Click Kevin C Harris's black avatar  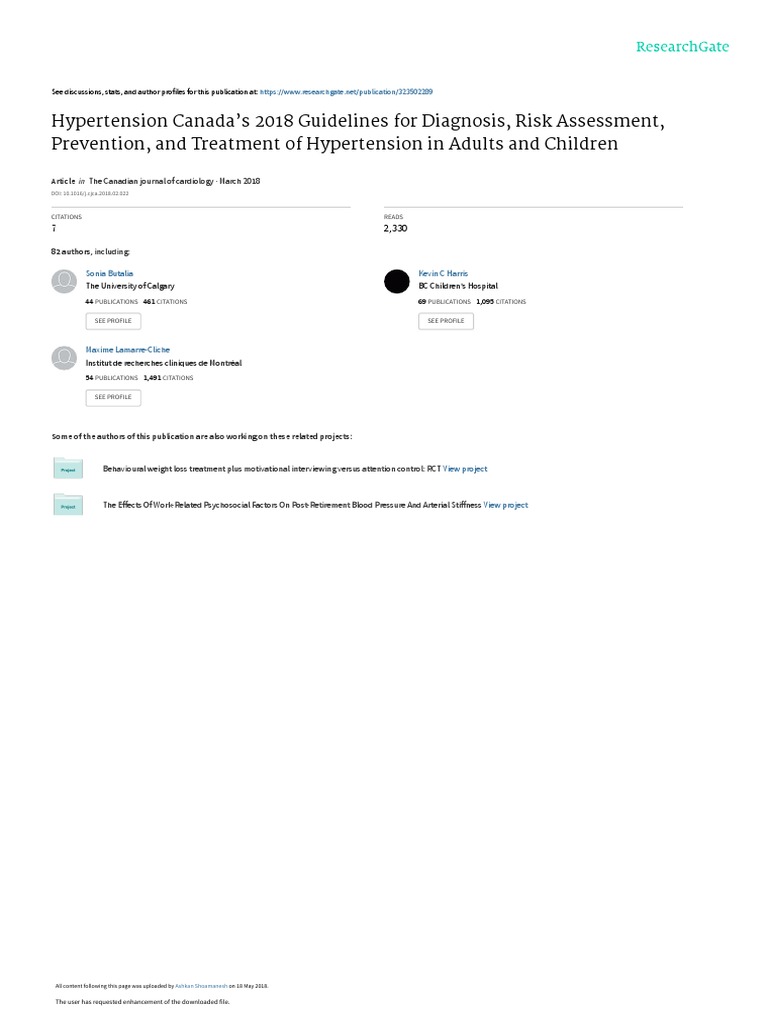[397, 282]
